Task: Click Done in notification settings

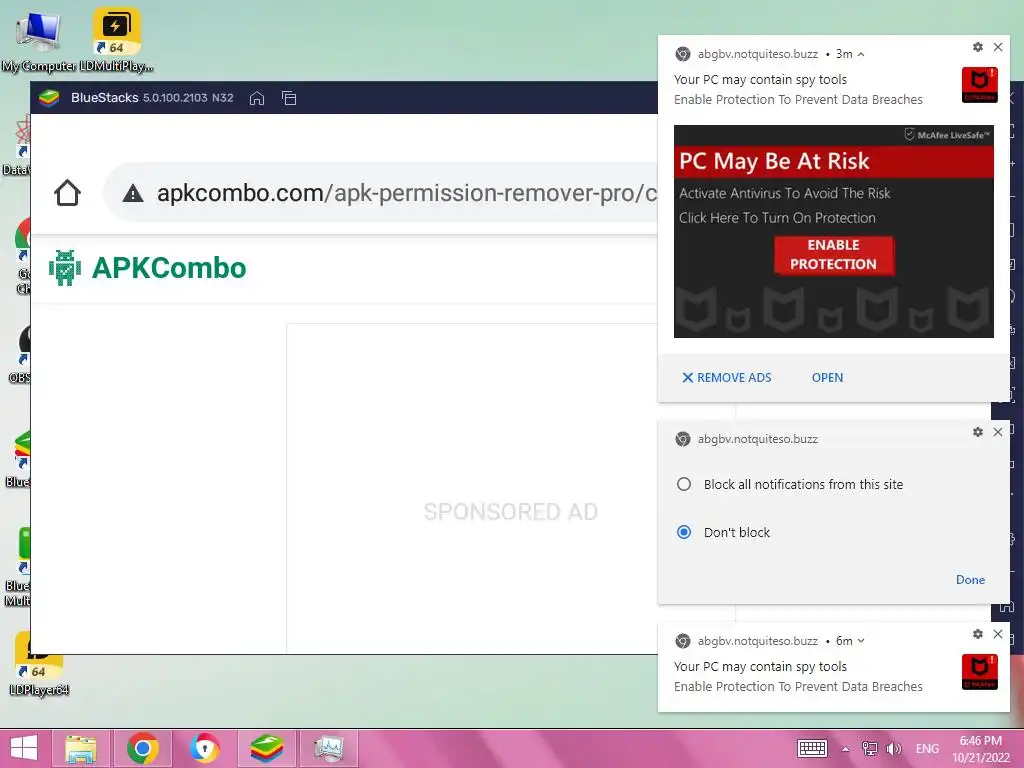Action: 970,579
